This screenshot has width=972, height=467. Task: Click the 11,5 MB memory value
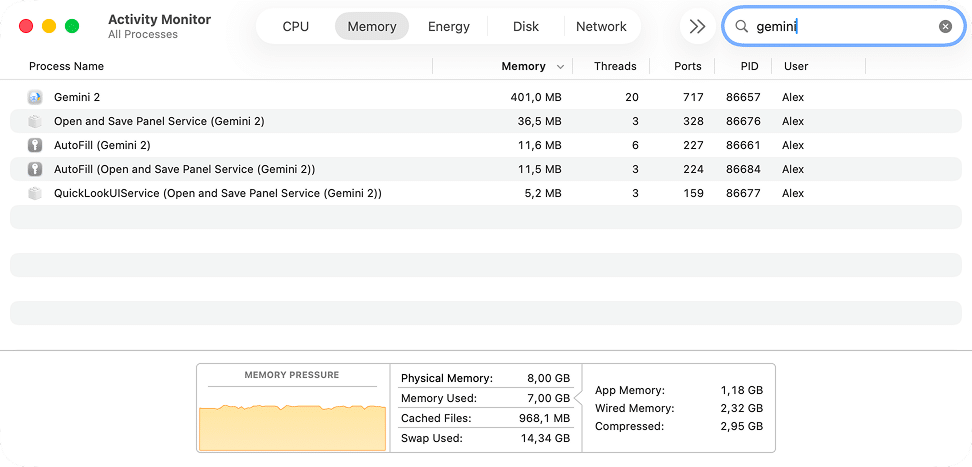(x=540, y=169)
